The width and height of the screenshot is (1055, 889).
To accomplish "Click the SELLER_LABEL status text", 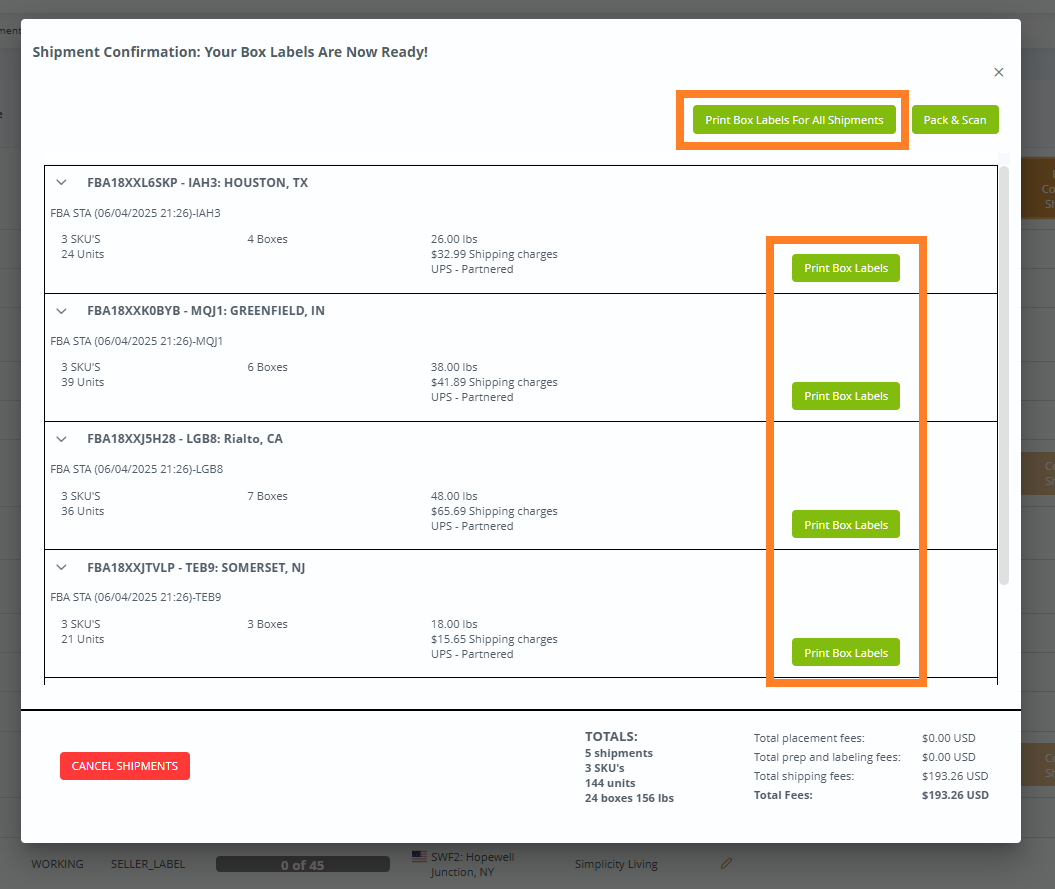I will [147, 863].
